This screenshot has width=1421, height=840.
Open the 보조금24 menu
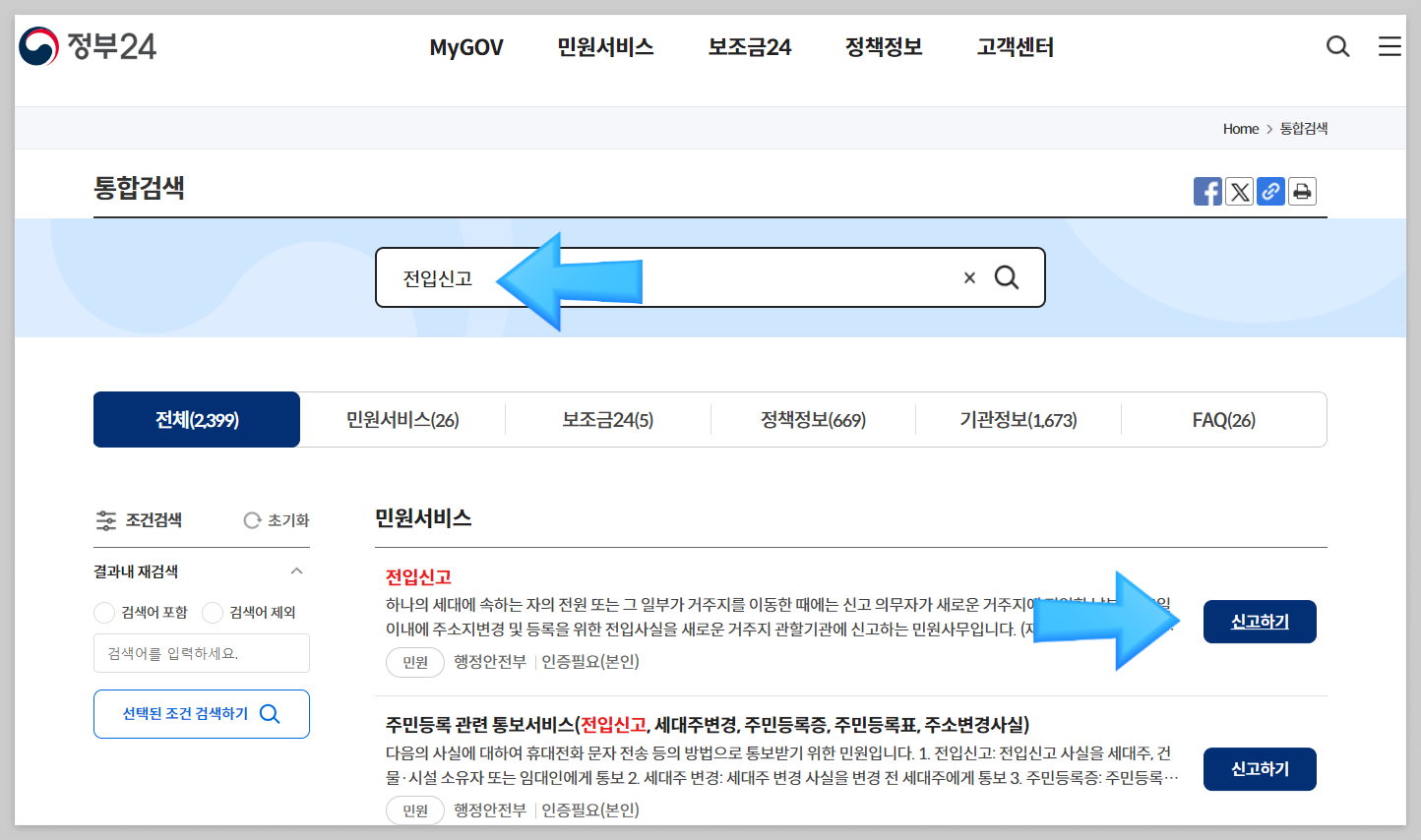pyautogui.click(x=749, y=46)
